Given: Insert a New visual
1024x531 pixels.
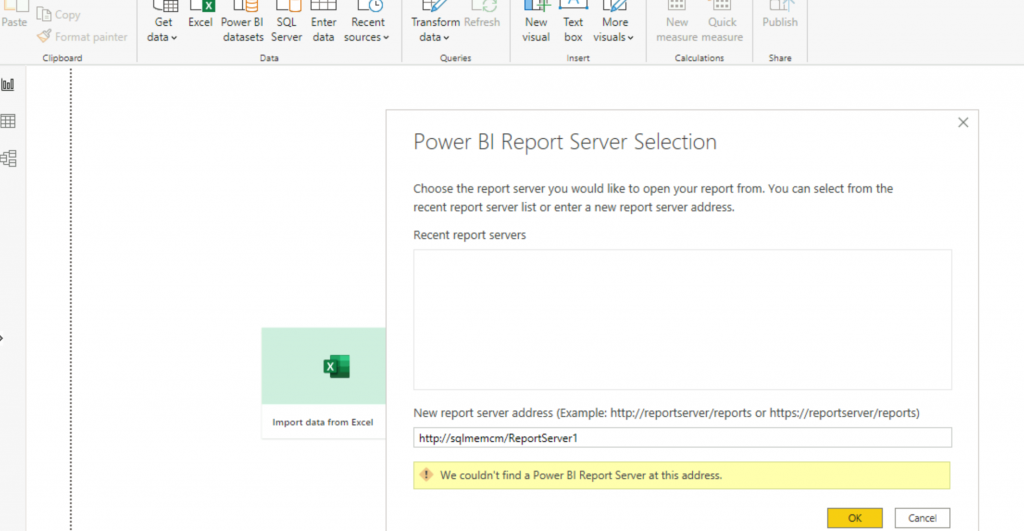Looking at the screenshot, I should [x=536, y=23].
